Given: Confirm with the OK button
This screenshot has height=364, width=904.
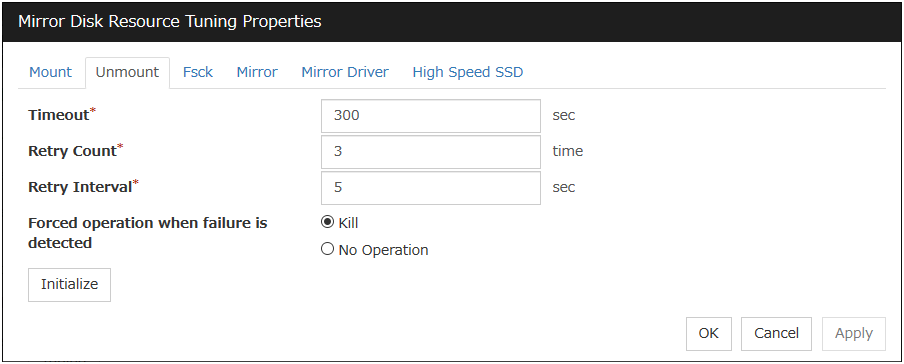Looking at the screenshot, I should point(709,333).
